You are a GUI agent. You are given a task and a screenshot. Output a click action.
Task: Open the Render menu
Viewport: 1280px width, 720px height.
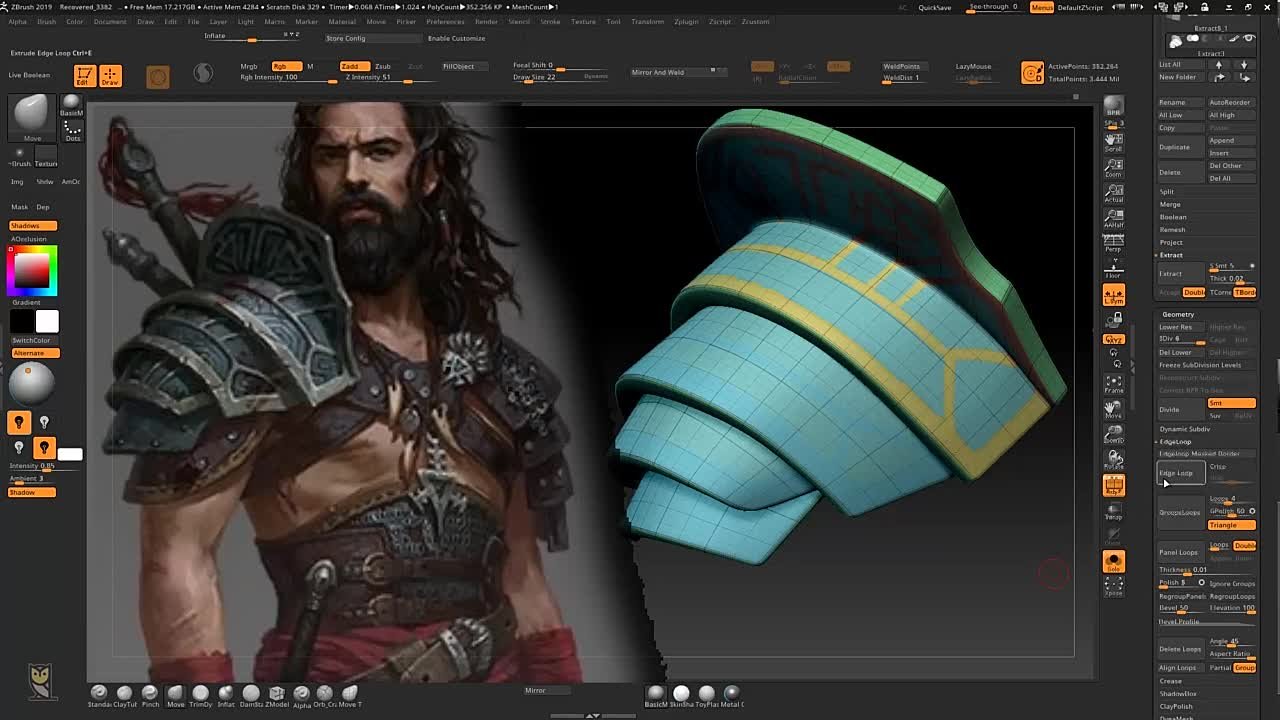point(486,21)
